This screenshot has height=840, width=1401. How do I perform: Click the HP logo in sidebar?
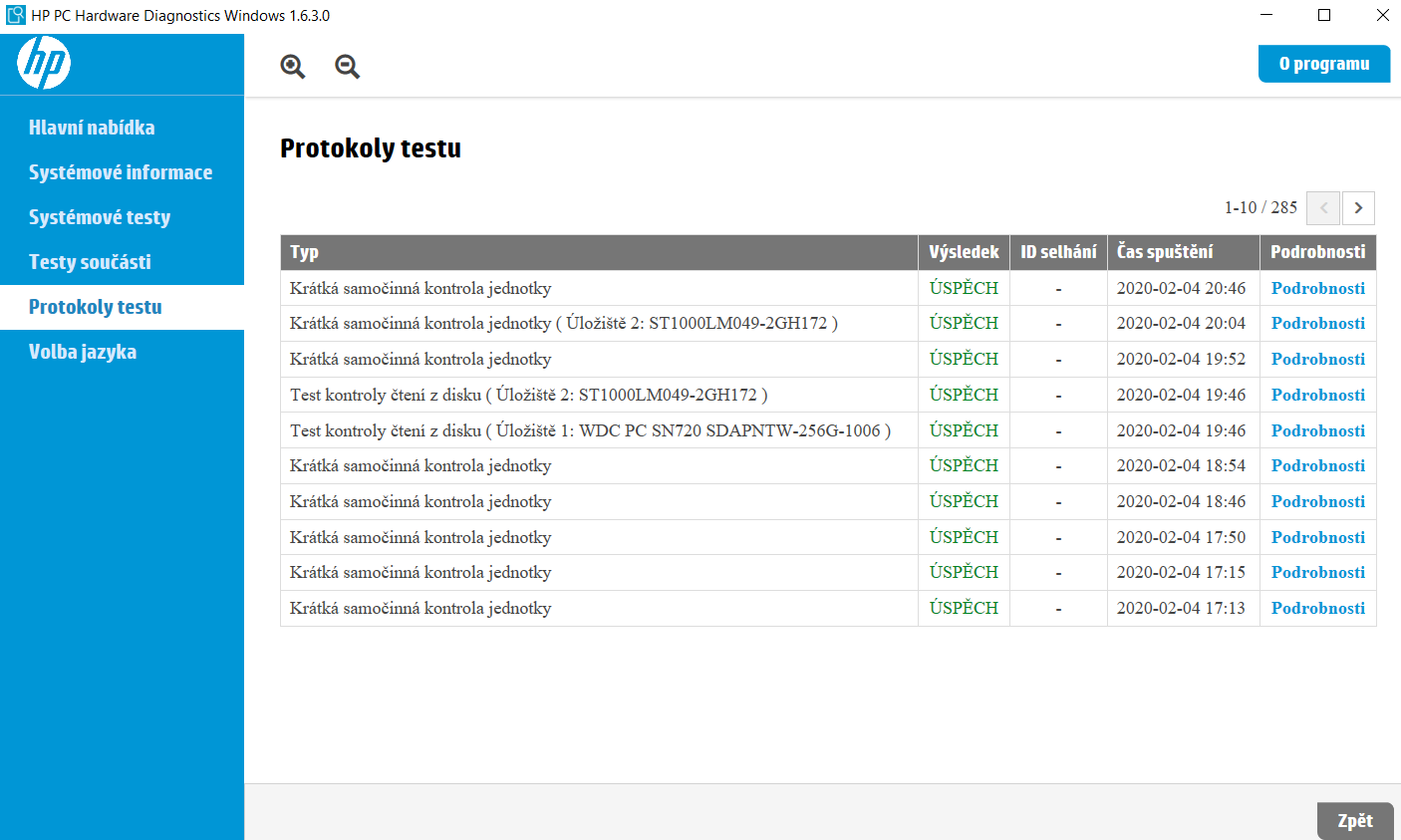click(44, 64)
